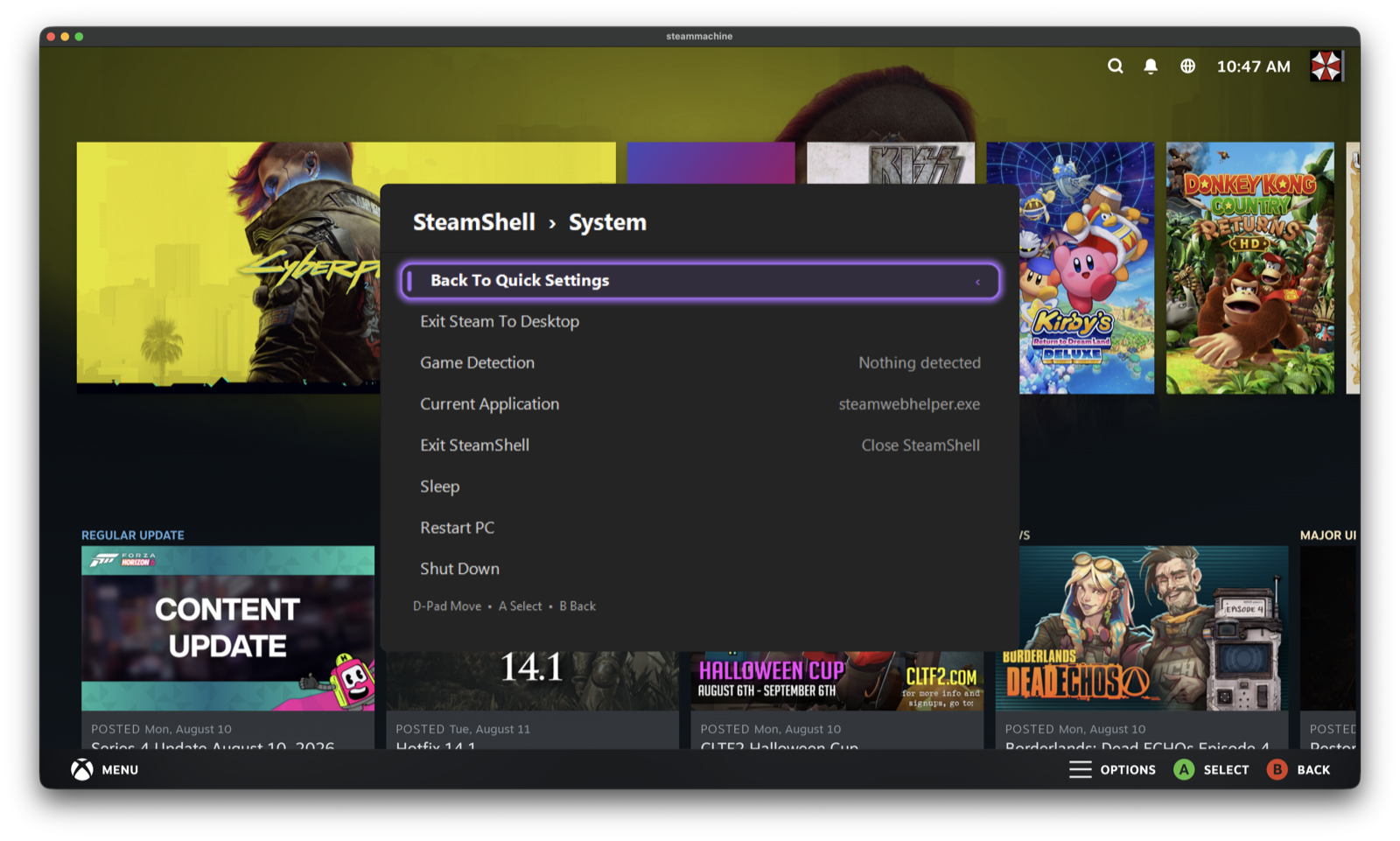1400x841 pixels.
Task: Open the Forza Content Update news card
Action: (x=227, y=648)
